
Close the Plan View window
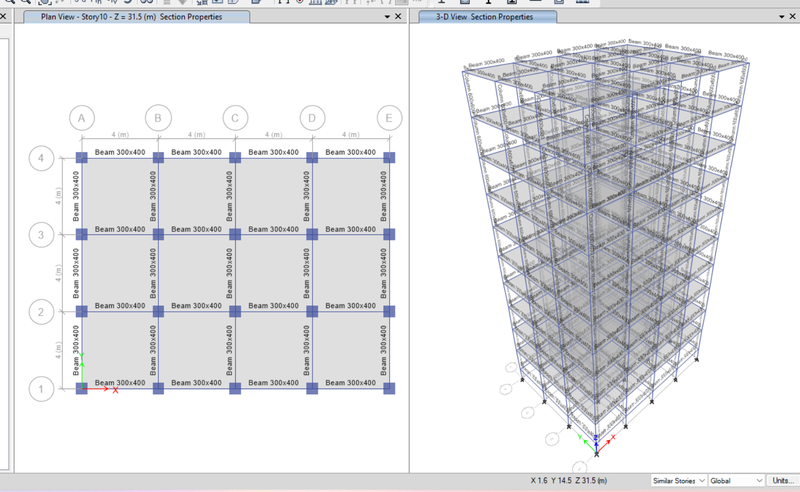[x=398, y=16]
